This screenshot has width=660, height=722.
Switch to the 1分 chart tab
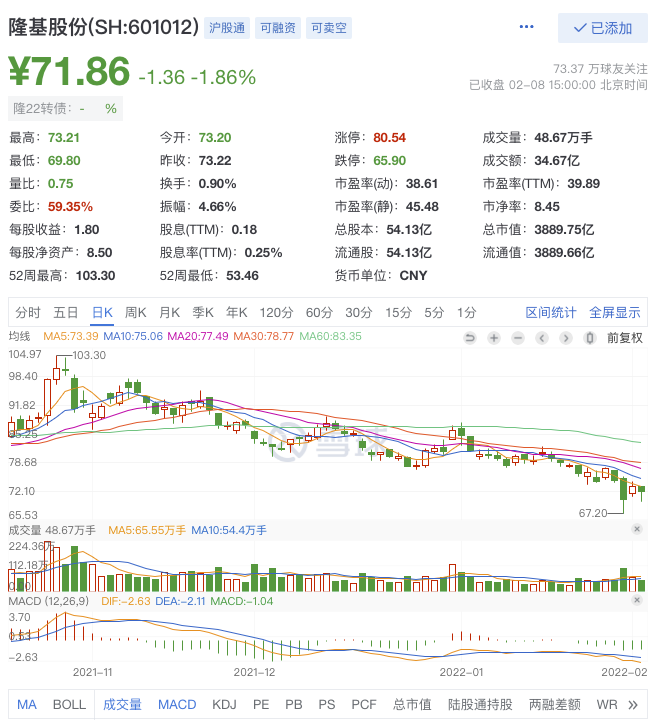point(466,313)
